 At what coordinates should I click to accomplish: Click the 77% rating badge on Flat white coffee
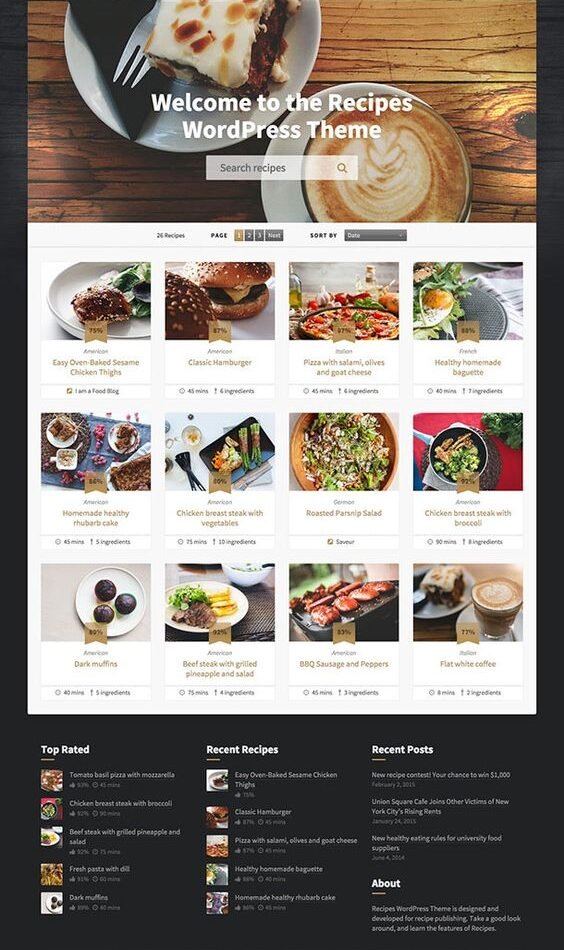468,633
